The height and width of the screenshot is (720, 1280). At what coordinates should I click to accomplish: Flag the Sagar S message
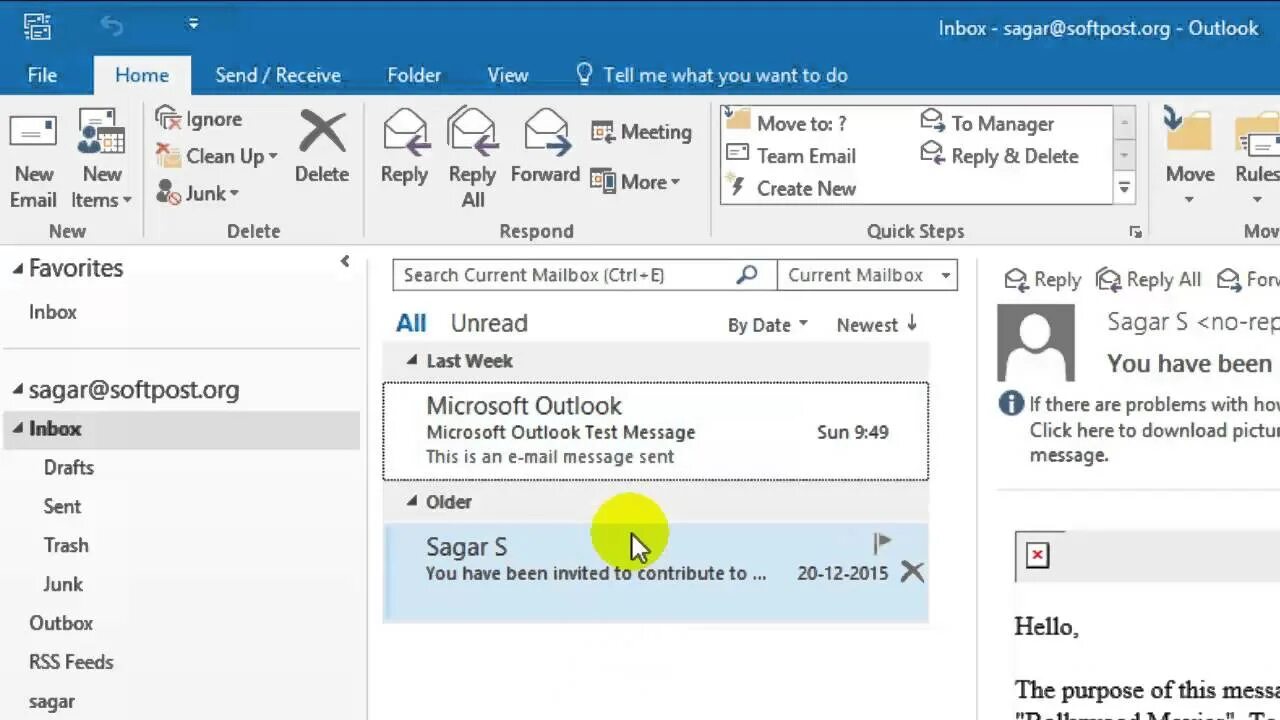coord(882,543)
